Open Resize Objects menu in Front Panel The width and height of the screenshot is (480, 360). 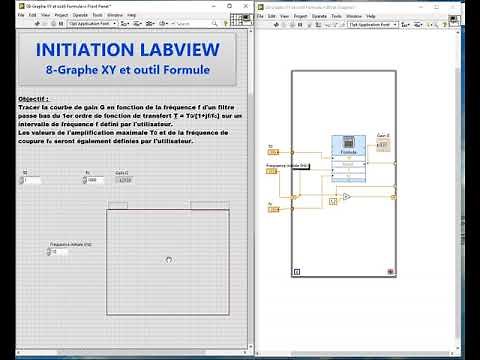pos(150,24)
